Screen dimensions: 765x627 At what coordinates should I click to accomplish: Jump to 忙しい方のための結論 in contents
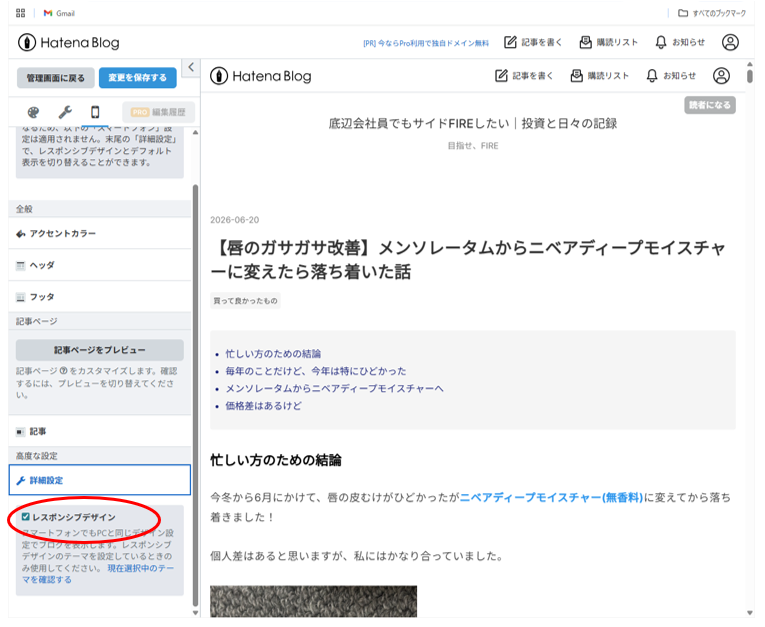(x=273, y=354)
